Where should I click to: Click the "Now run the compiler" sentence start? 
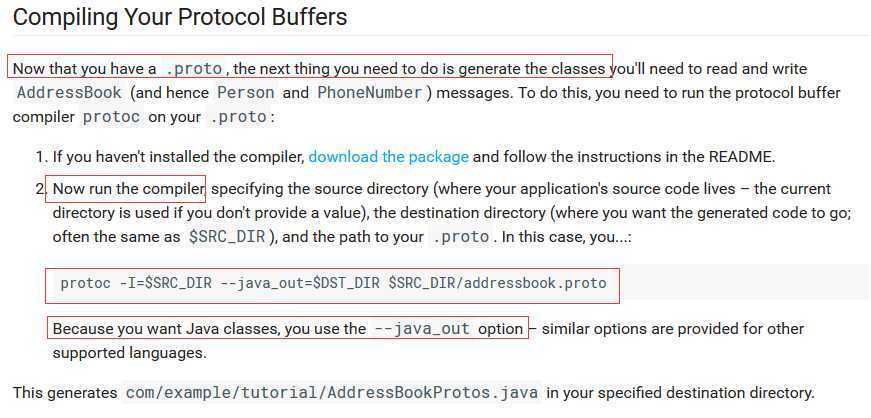129,189
